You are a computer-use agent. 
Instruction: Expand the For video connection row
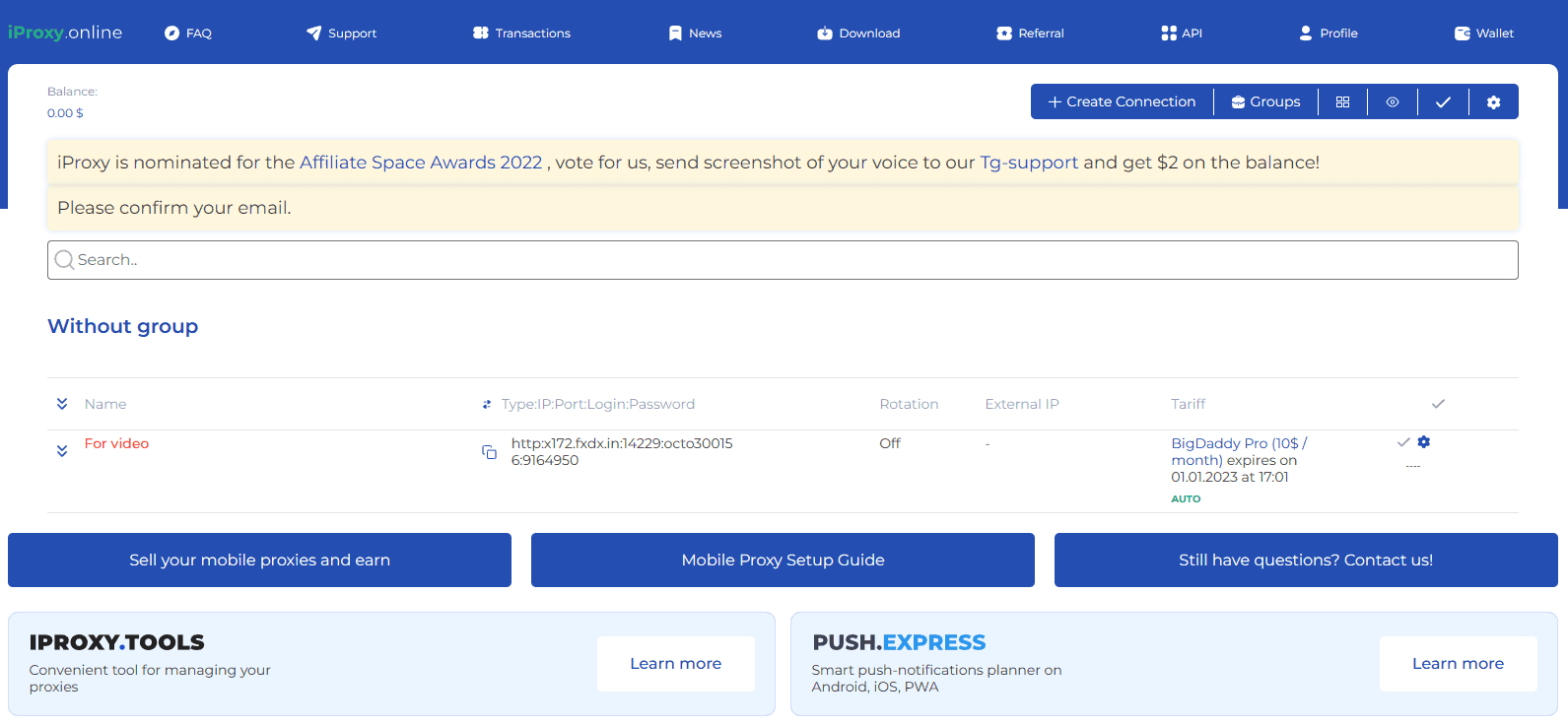(x=62, y=451)
